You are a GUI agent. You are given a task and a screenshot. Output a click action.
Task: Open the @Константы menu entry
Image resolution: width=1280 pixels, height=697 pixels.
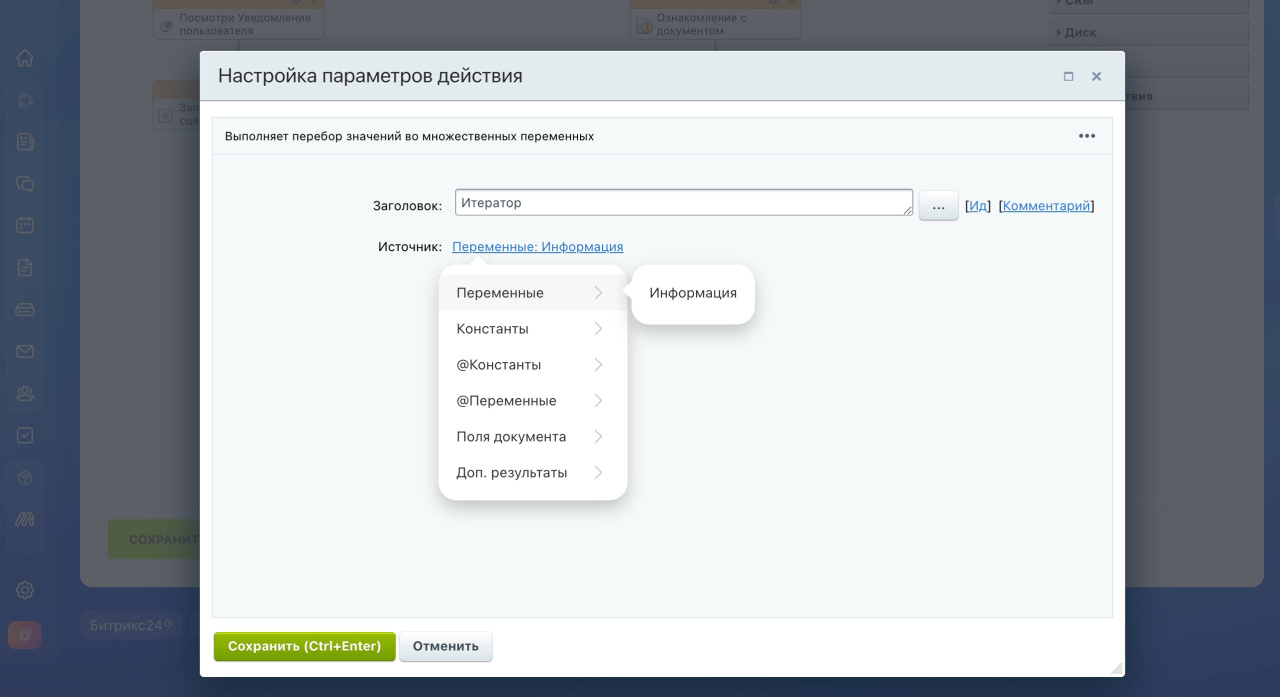[x=532, y=365]
